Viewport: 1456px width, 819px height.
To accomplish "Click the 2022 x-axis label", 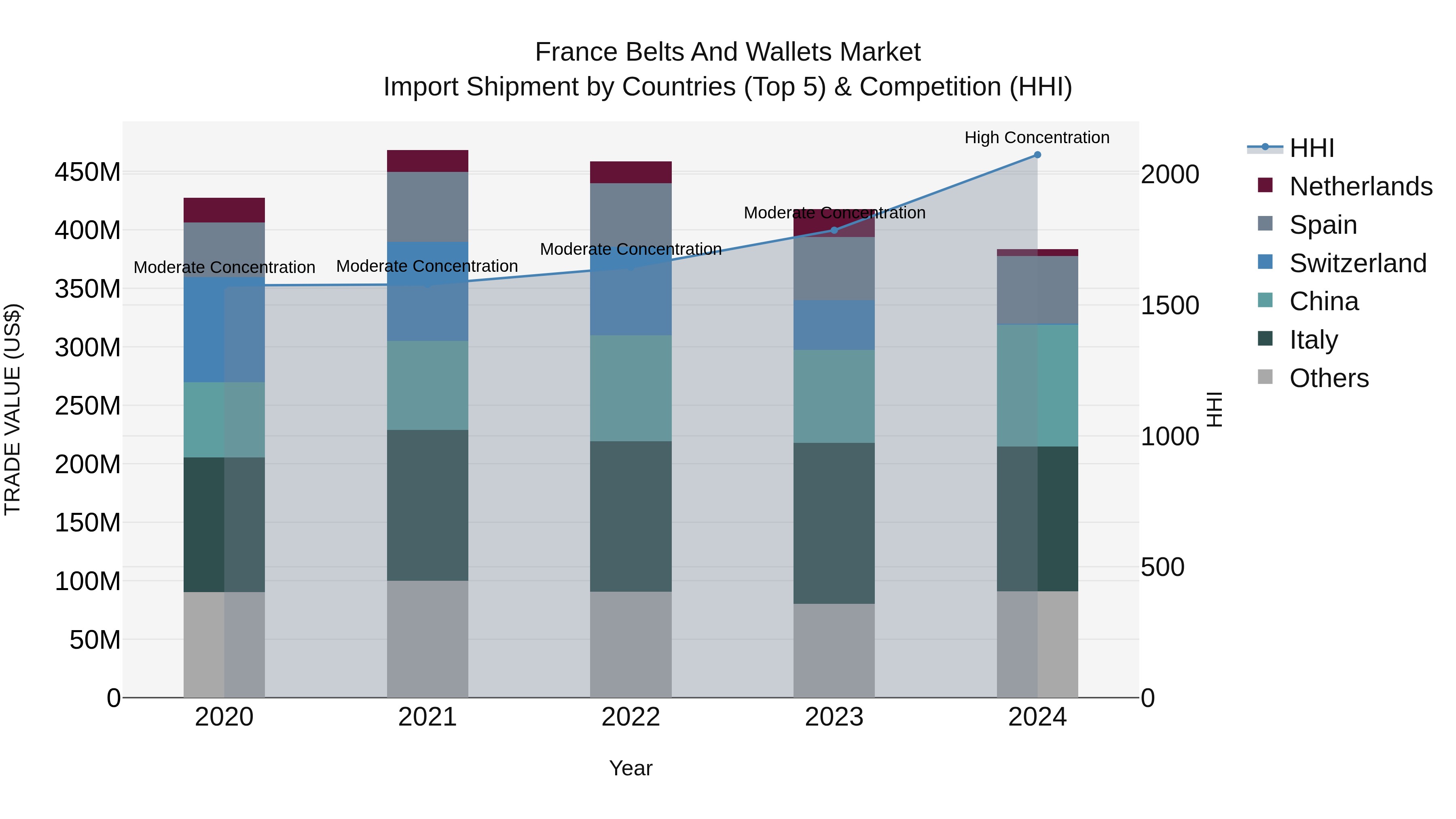I will pyautogui.click(x=631, y=717).
